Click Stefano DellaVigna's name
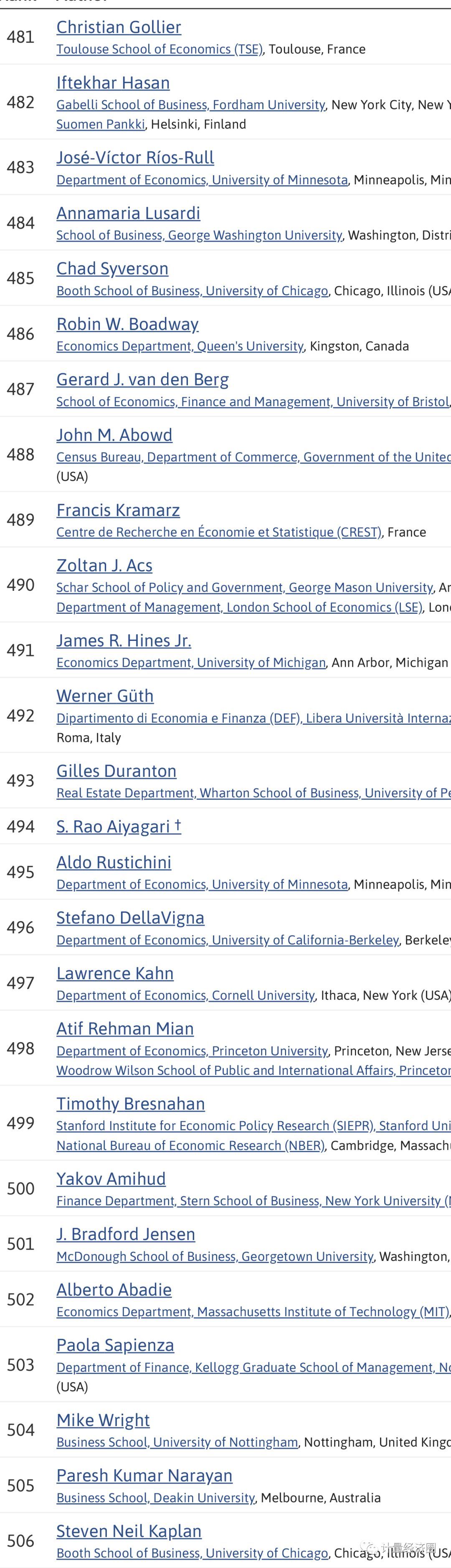The image size is (451, 1568). pos(130,918)
